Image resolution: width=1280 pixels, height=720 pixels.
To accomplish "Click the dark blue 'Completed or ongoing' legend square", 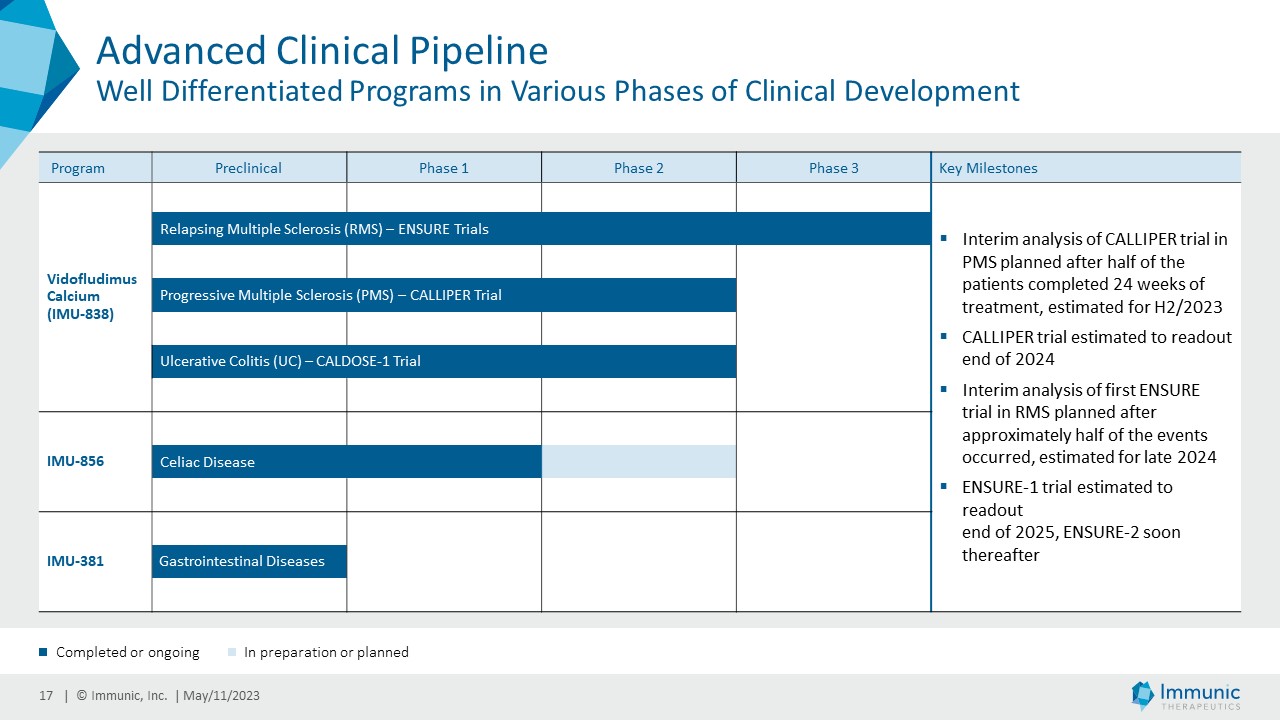I will tap(43, 653).
